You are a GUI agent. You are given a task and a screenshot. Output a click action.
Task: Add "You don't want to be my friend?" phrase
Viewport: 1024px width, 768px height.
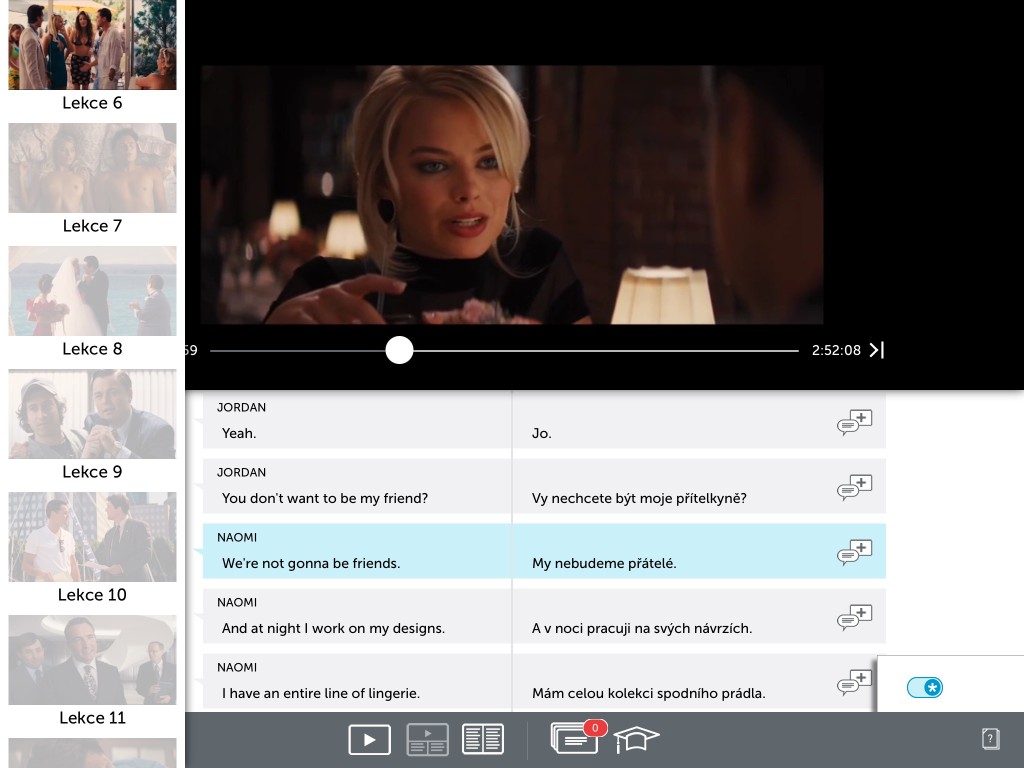(854, 488)
